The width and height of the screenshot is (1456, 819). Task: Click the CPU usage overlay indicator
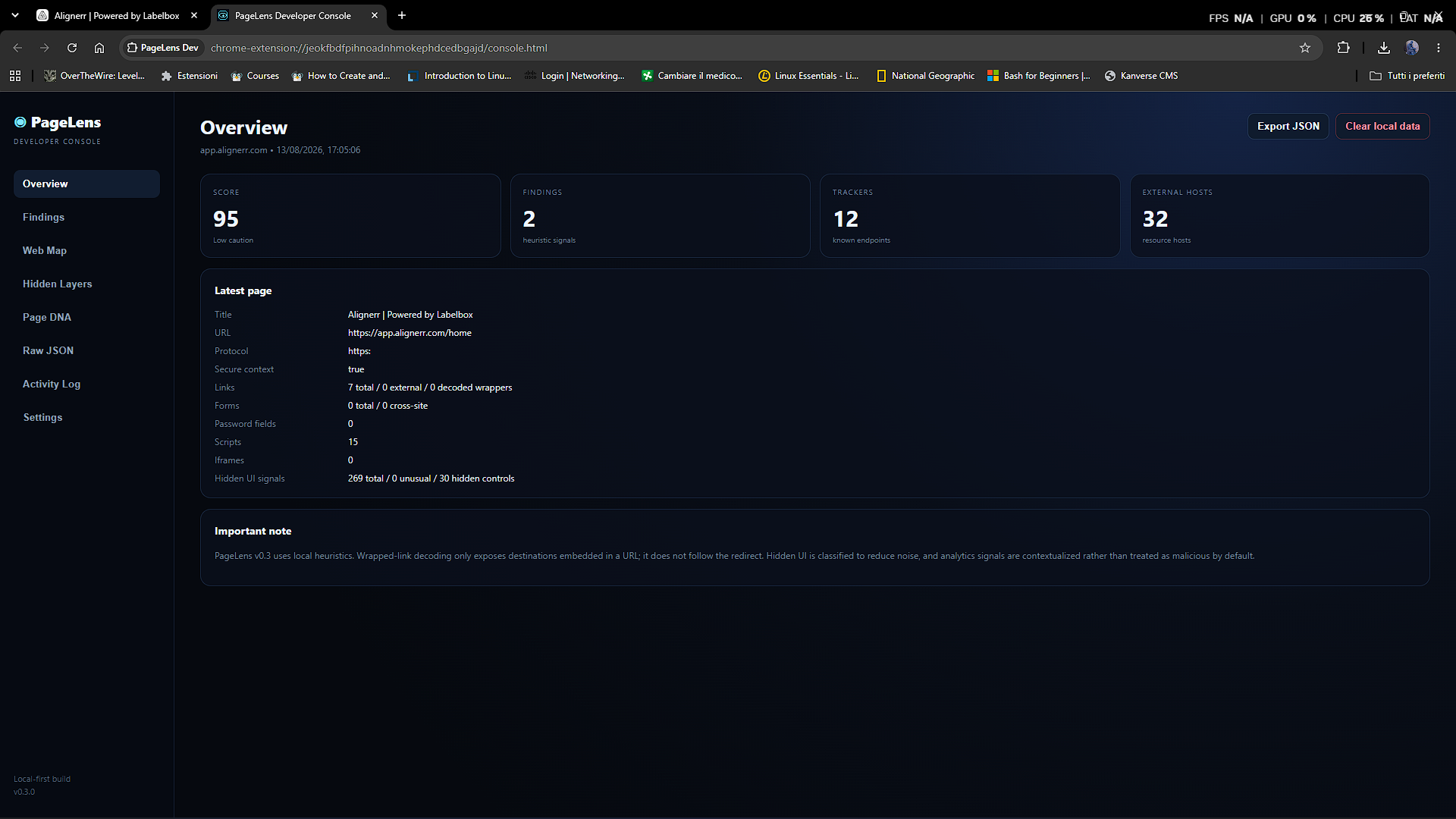[1358, 18]
